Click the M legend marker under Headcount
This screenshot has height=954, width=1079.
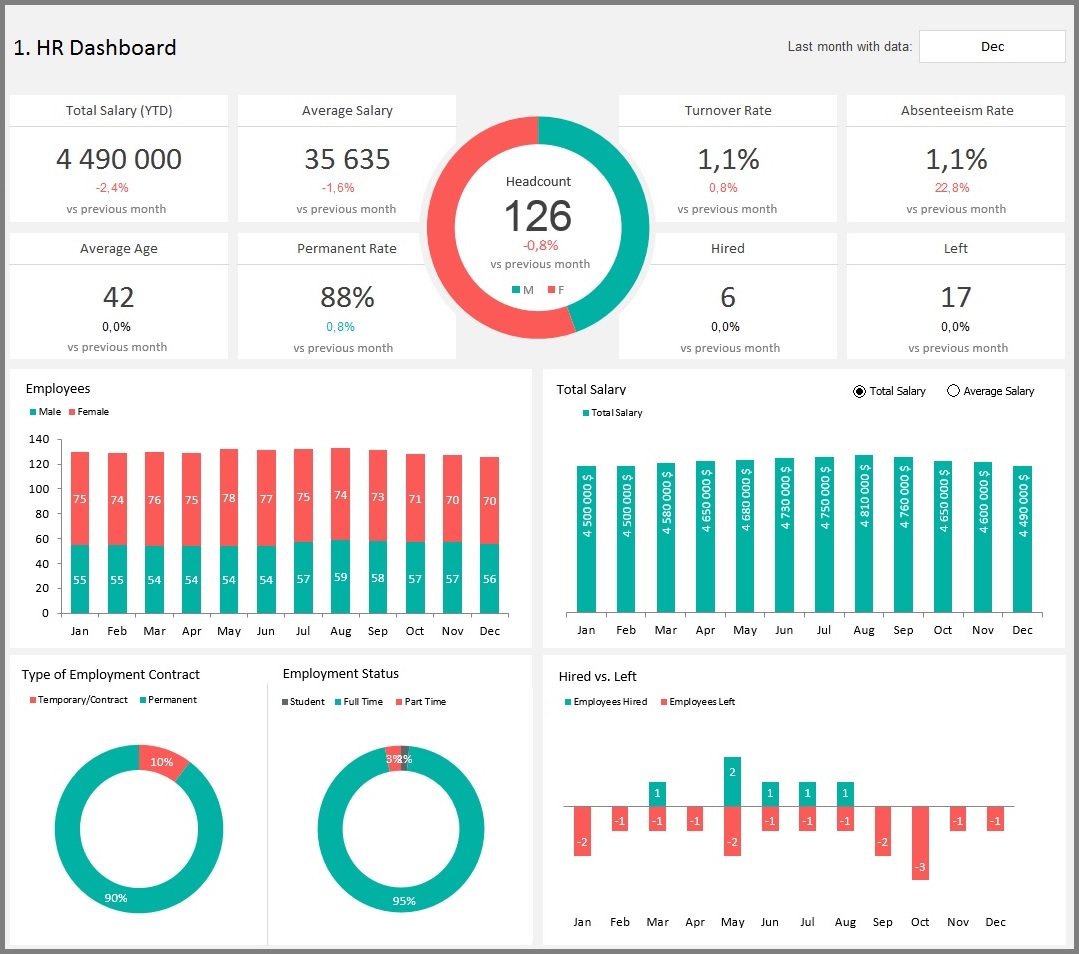coord(516,290)
